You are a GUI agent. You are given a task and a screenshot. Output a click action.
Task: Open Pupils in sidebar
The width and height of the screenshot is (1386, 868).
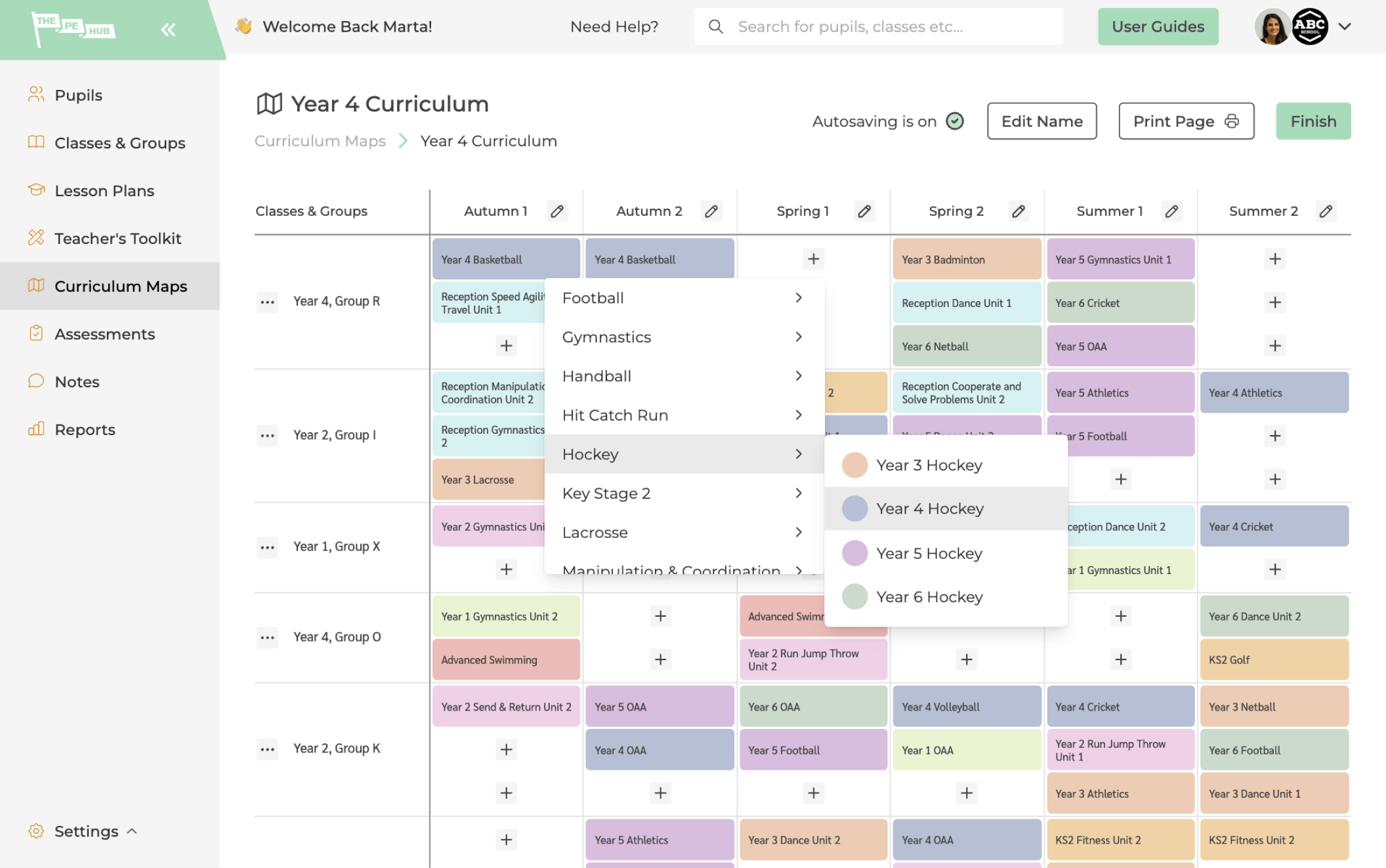click(110, 95)
